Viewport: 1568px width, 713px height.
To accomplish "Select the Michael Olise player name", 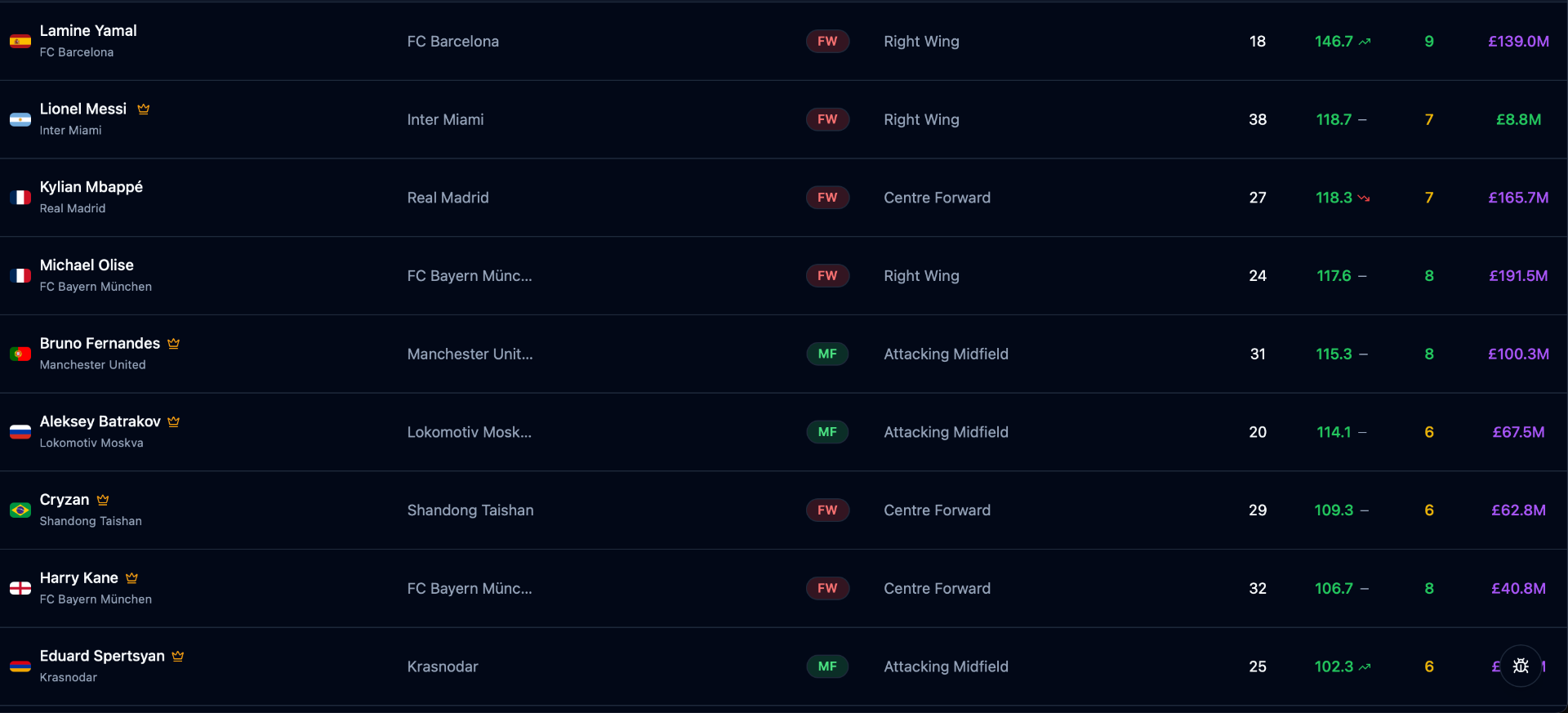I will click(87, 265).
